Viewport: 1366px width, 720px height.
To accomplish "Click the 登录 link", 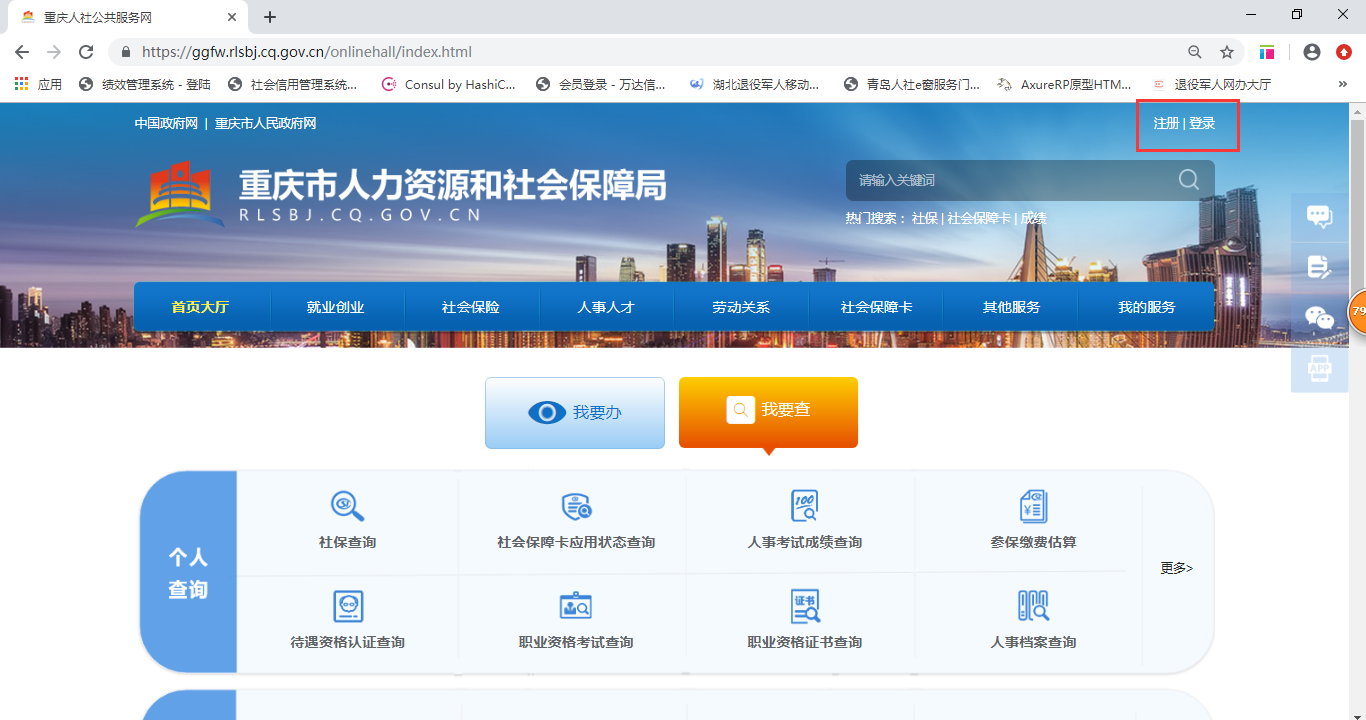I will click(x=1202, y=123).
